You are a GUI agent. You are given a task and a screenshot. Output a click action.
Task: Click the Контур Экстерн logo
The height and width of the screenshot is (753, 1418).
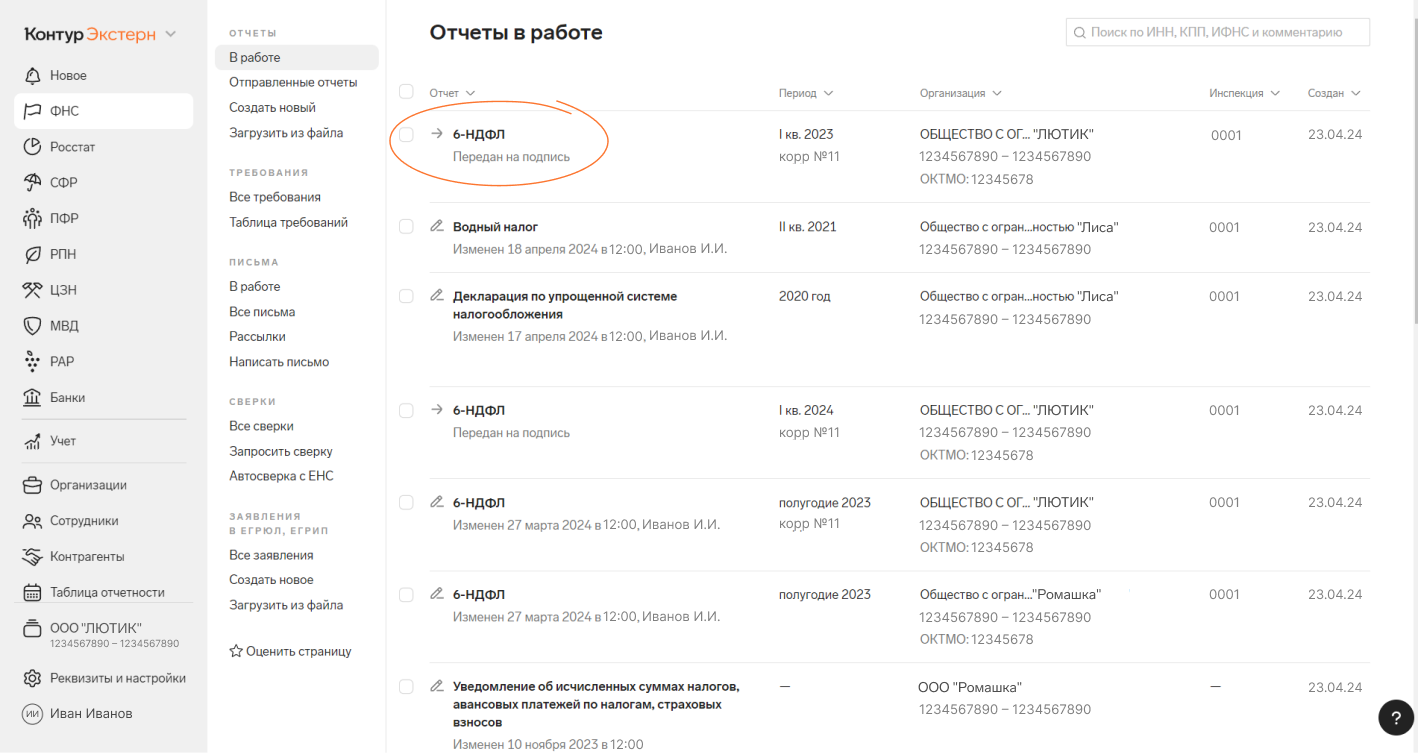coord(90,35)
